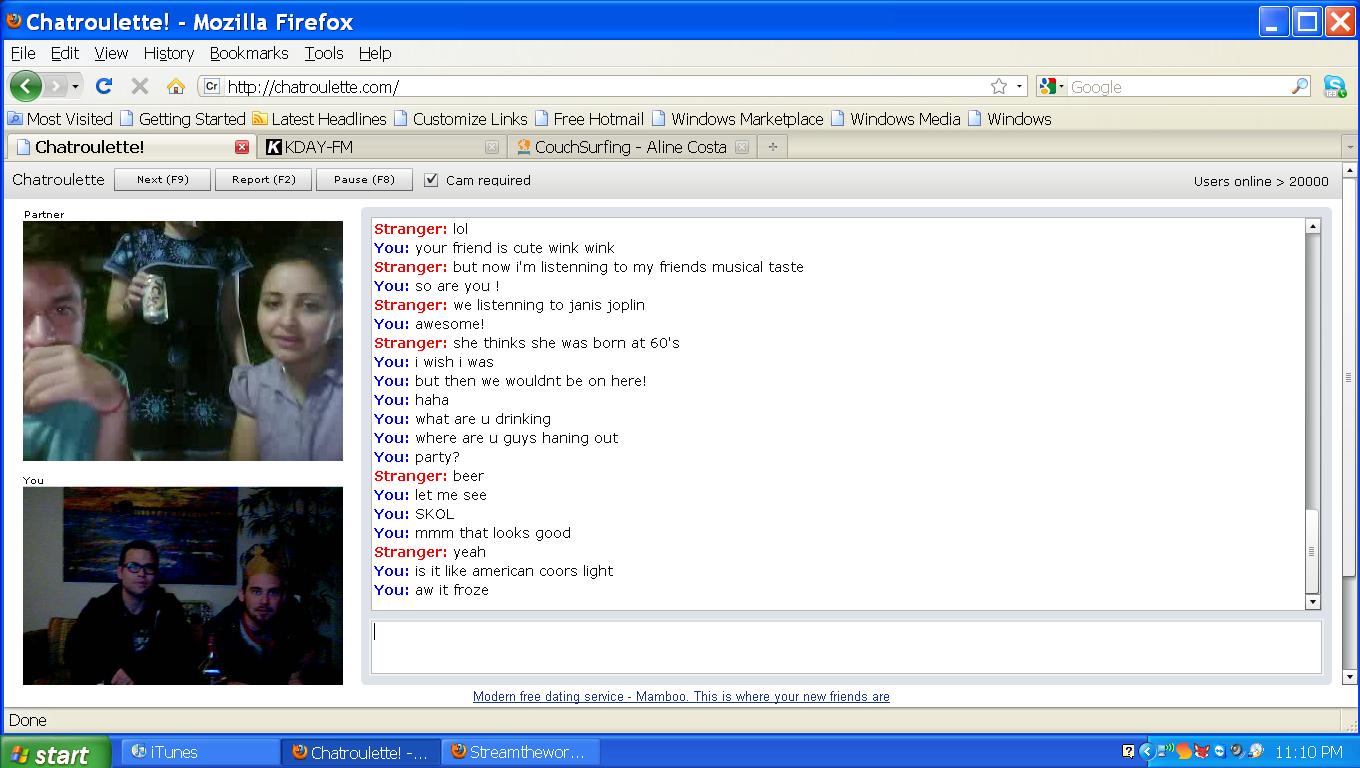Switch to iTunes in the taskbar
The image size is (1360, 768).
[201, 752]
